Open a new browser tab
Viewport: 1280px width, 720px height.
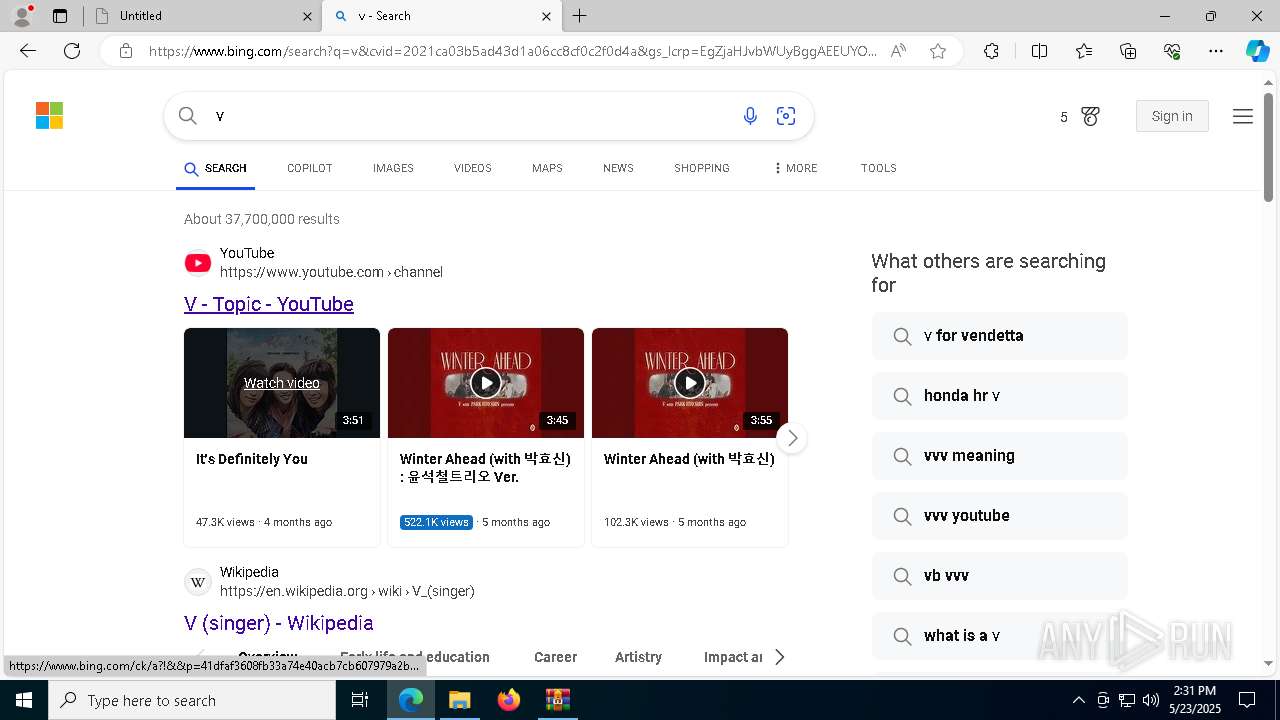(x=580, y=16)
